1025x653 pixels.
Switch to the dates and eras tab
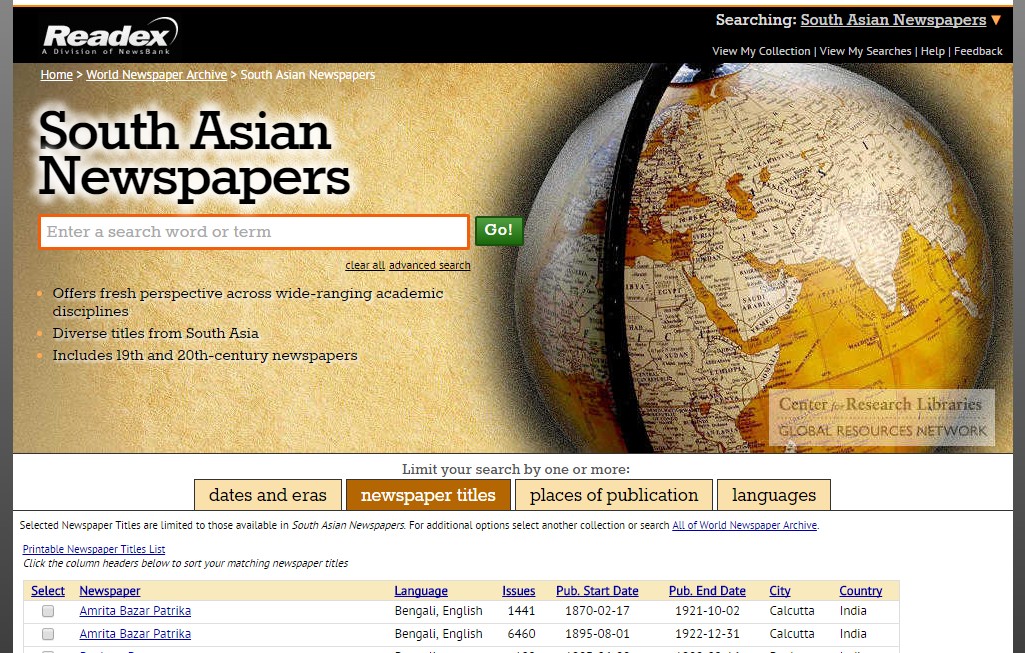coord(267,495)
